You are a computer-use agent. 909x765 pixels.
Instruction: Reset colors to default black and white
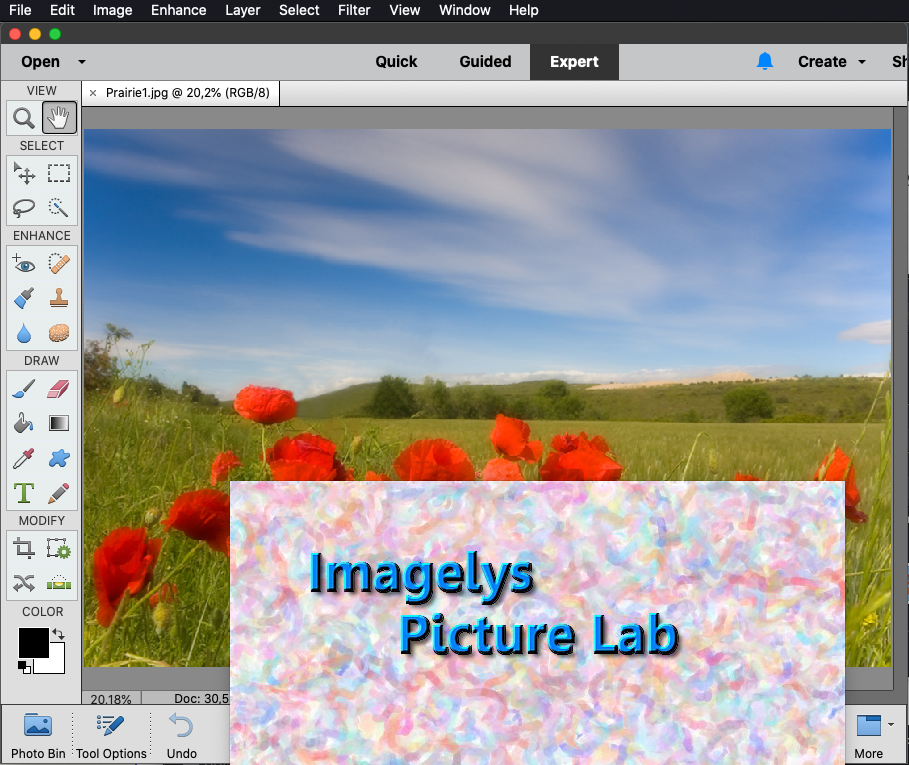coord(24,667)
